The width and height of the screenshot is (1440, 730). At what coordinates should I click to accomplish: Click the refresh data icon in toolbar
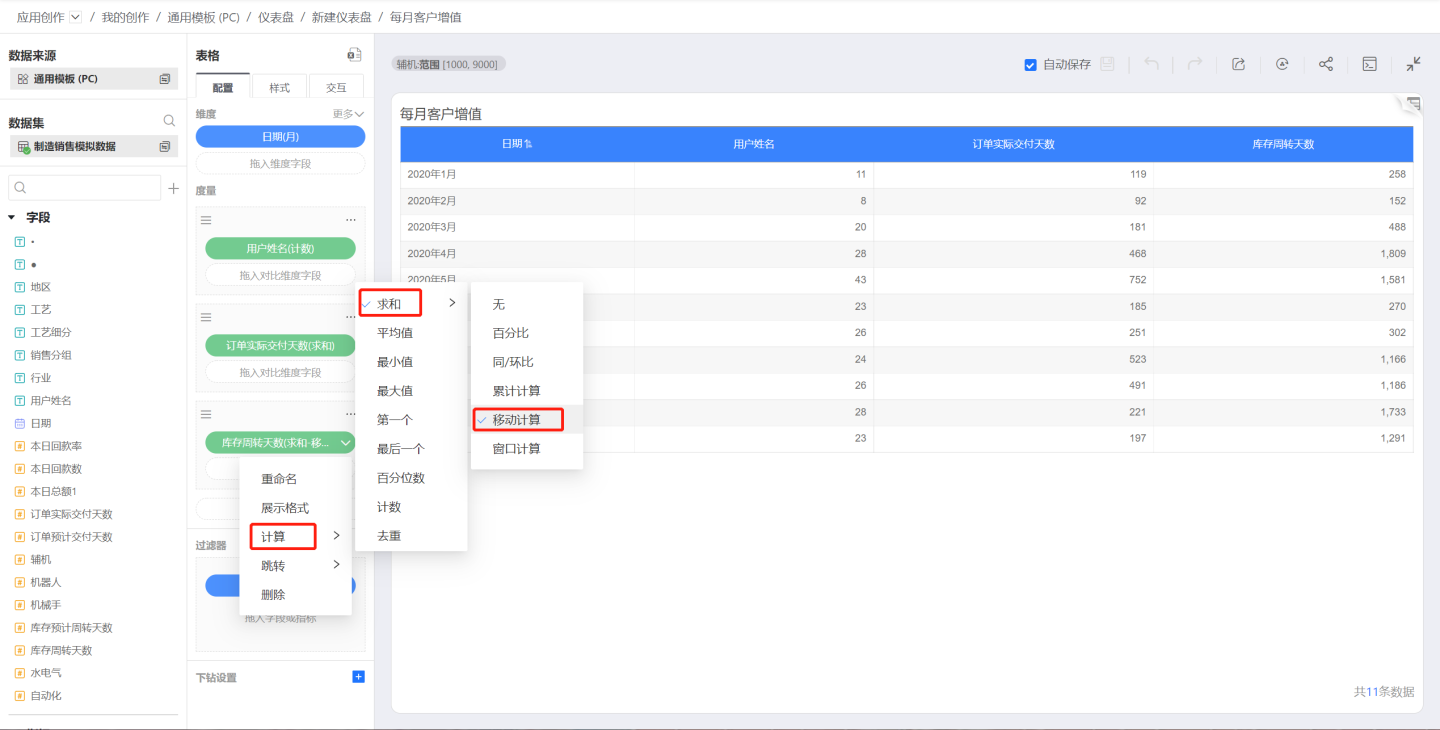click(1282, 64)
